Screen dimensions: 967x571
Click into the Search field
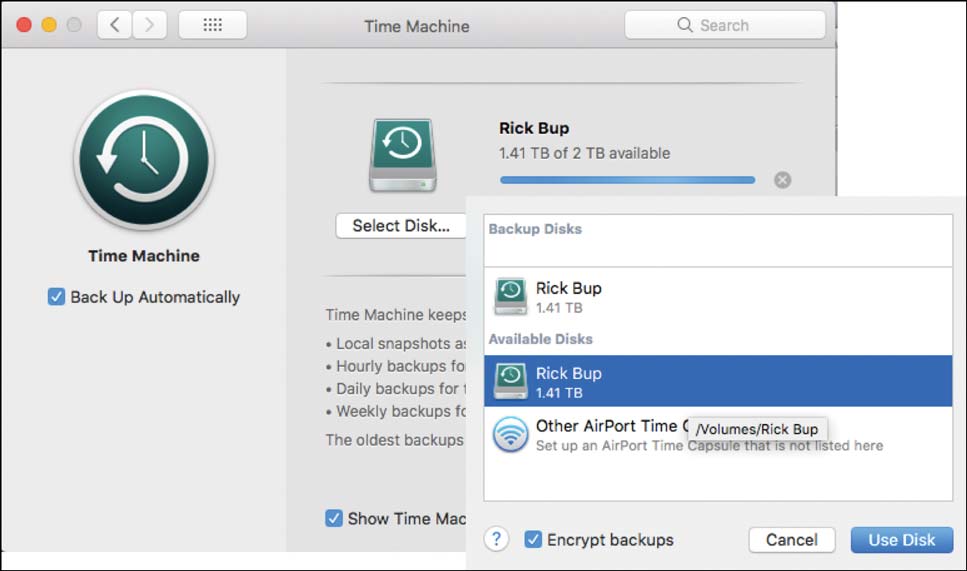click(725, 25)
